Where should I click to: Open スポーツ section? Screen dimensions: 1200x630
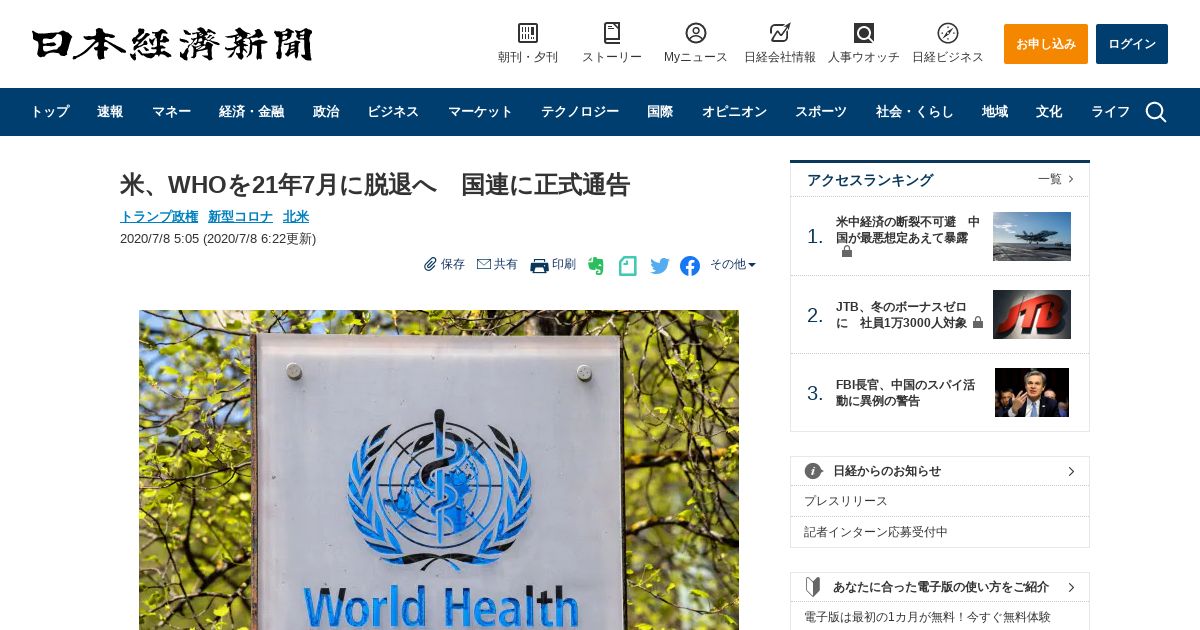[821, 112]
